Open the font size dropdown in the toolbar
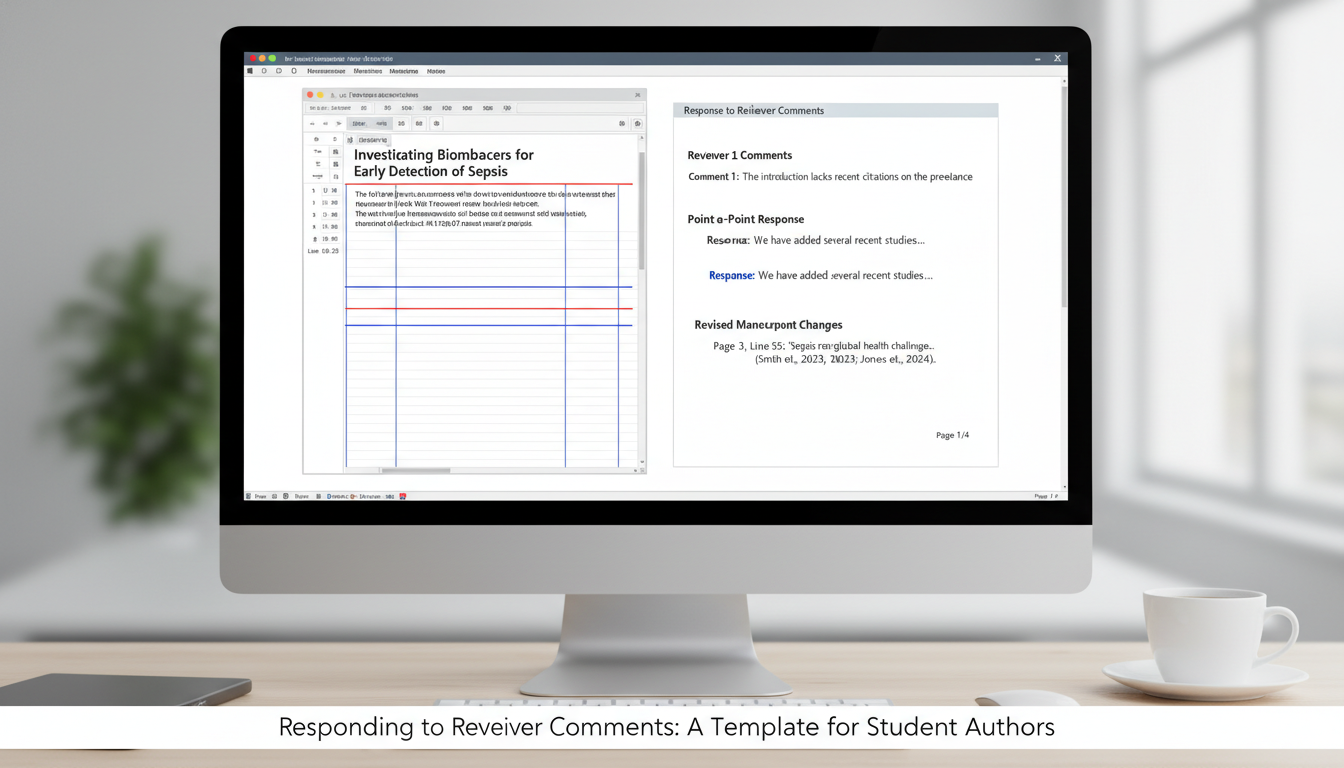Screen dimensions: 1344x768 point(401,123)
